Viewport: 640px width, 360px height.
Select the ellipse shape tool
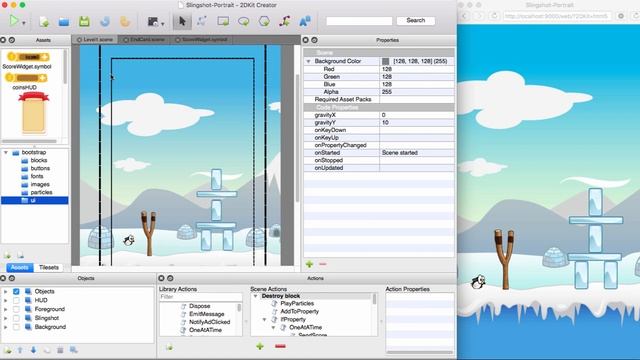pos(244,21)
